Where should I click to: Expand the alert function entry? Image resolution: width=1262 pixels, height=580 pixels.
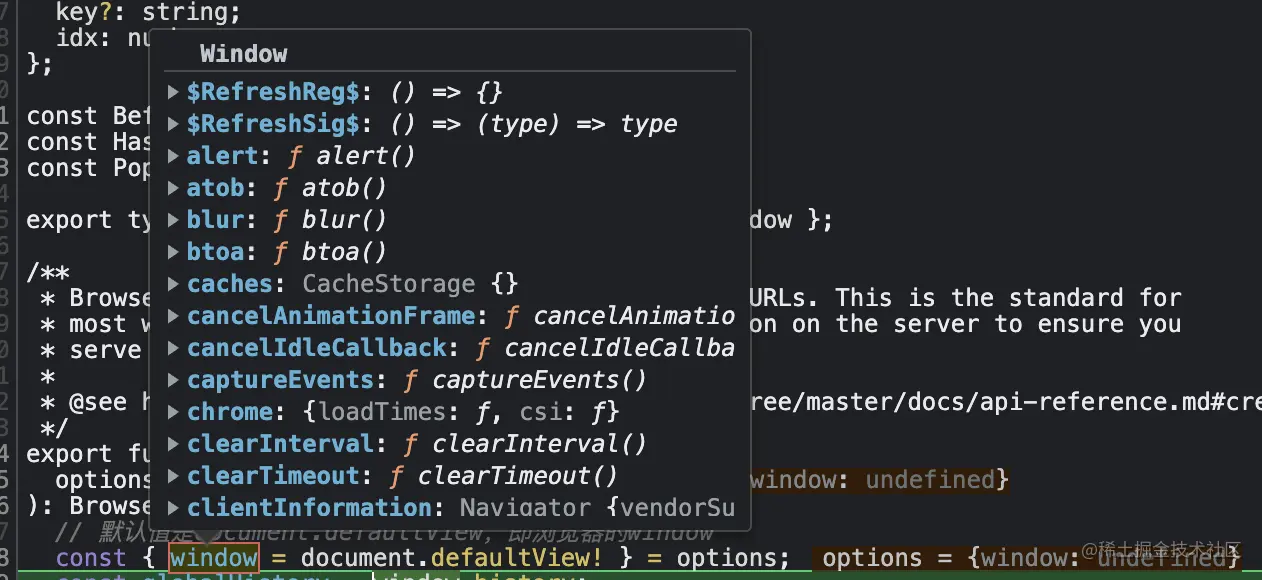175,157
